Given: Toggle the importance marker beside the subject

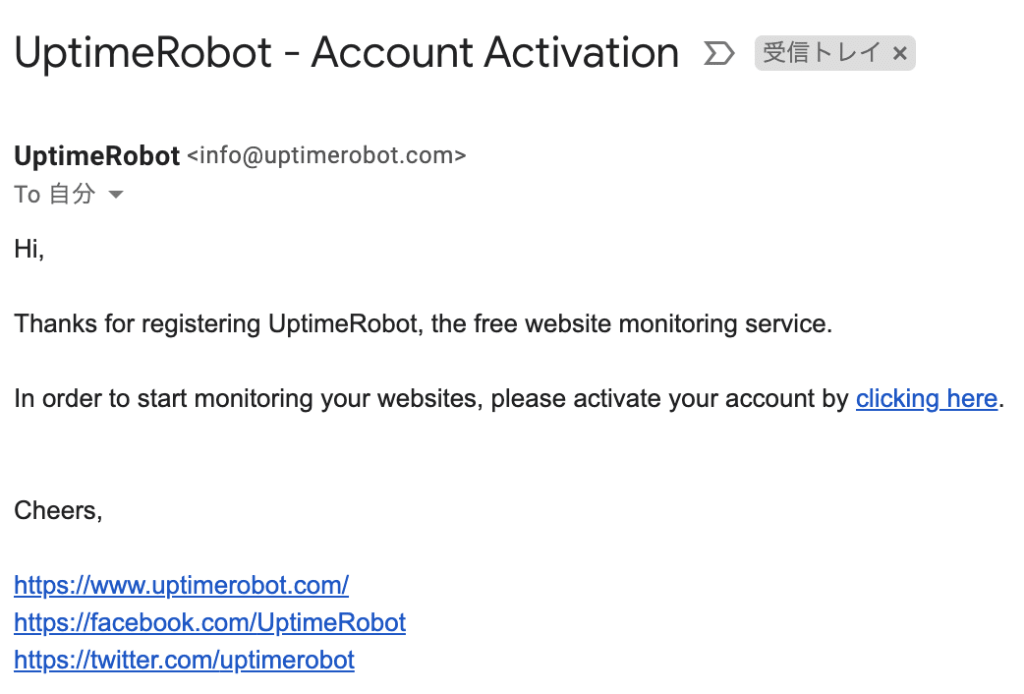Looking at the screenshot, I should [719, 53].
